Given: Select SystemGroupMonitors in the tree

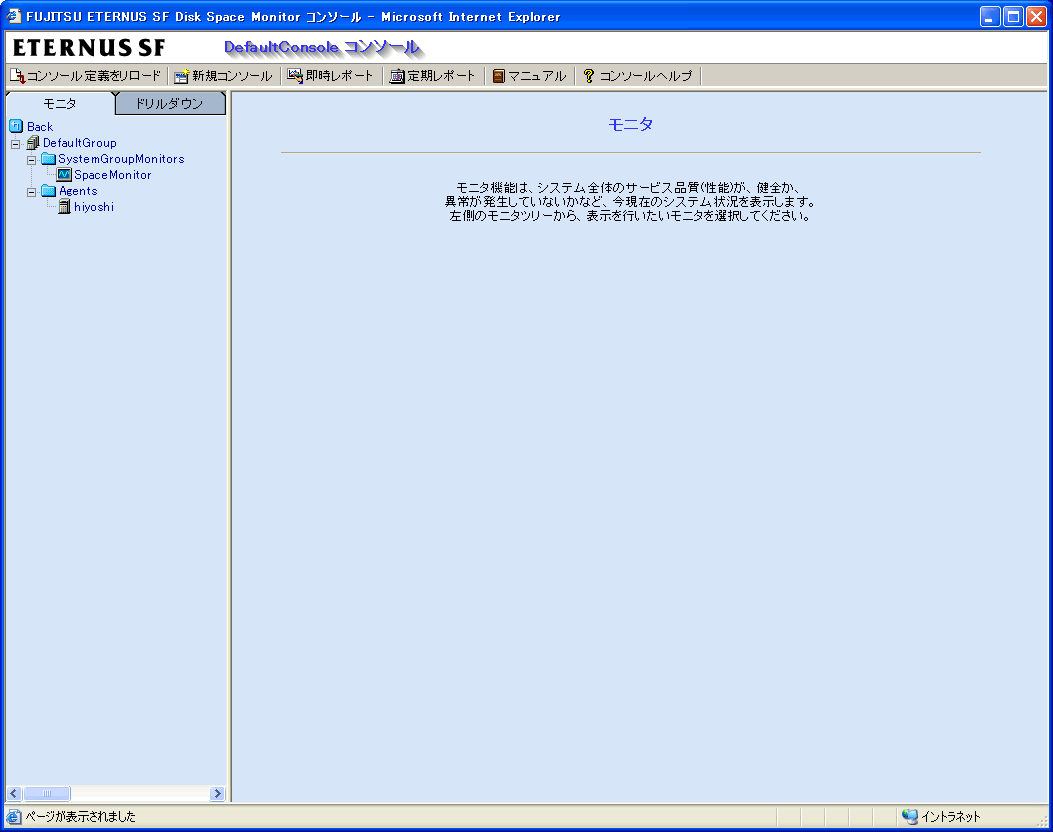Looking at the screenshot, I should (121, 158).
